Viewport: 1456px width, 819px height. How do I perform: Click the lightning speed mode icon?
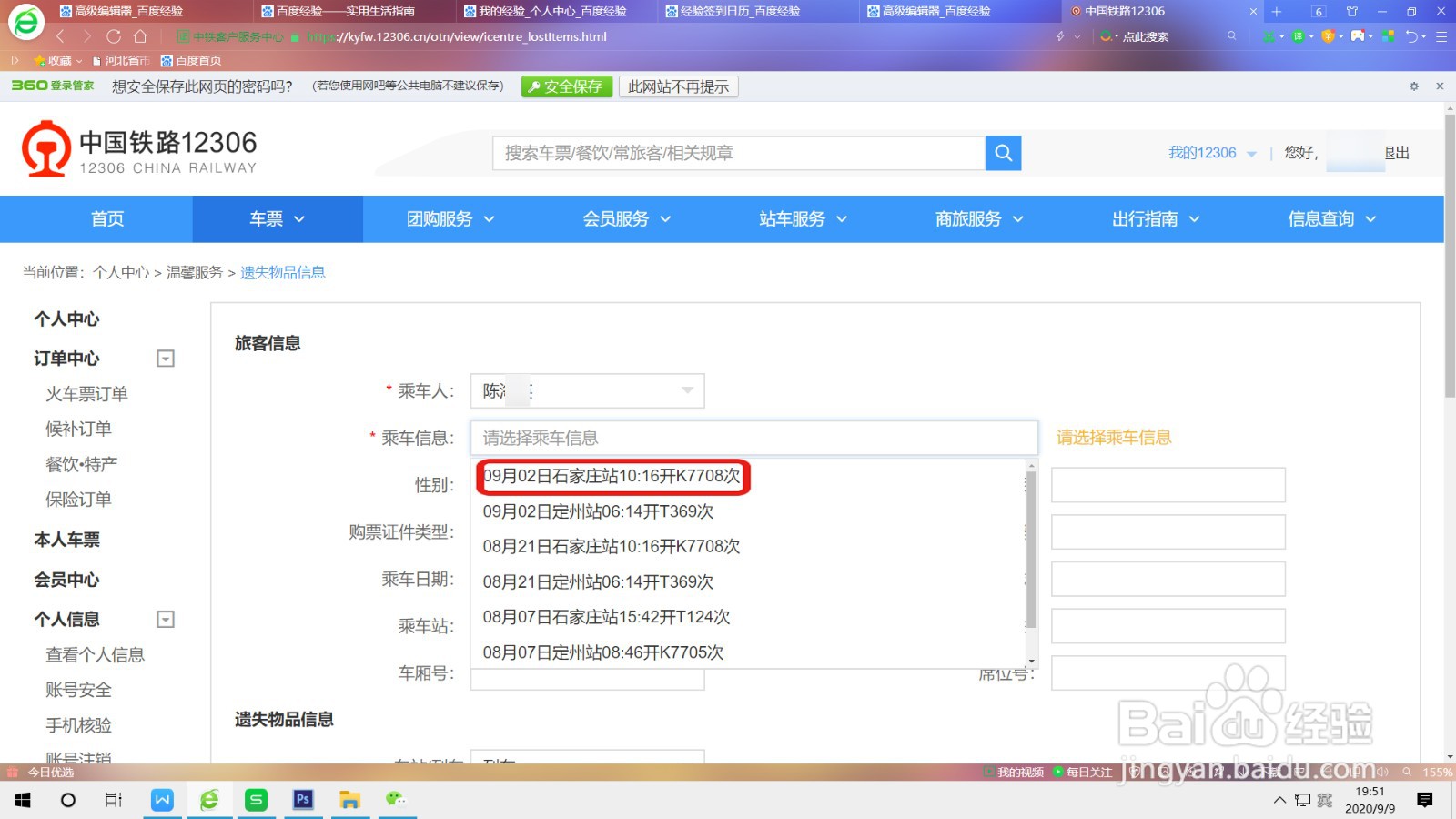[x=1060, y=36]
